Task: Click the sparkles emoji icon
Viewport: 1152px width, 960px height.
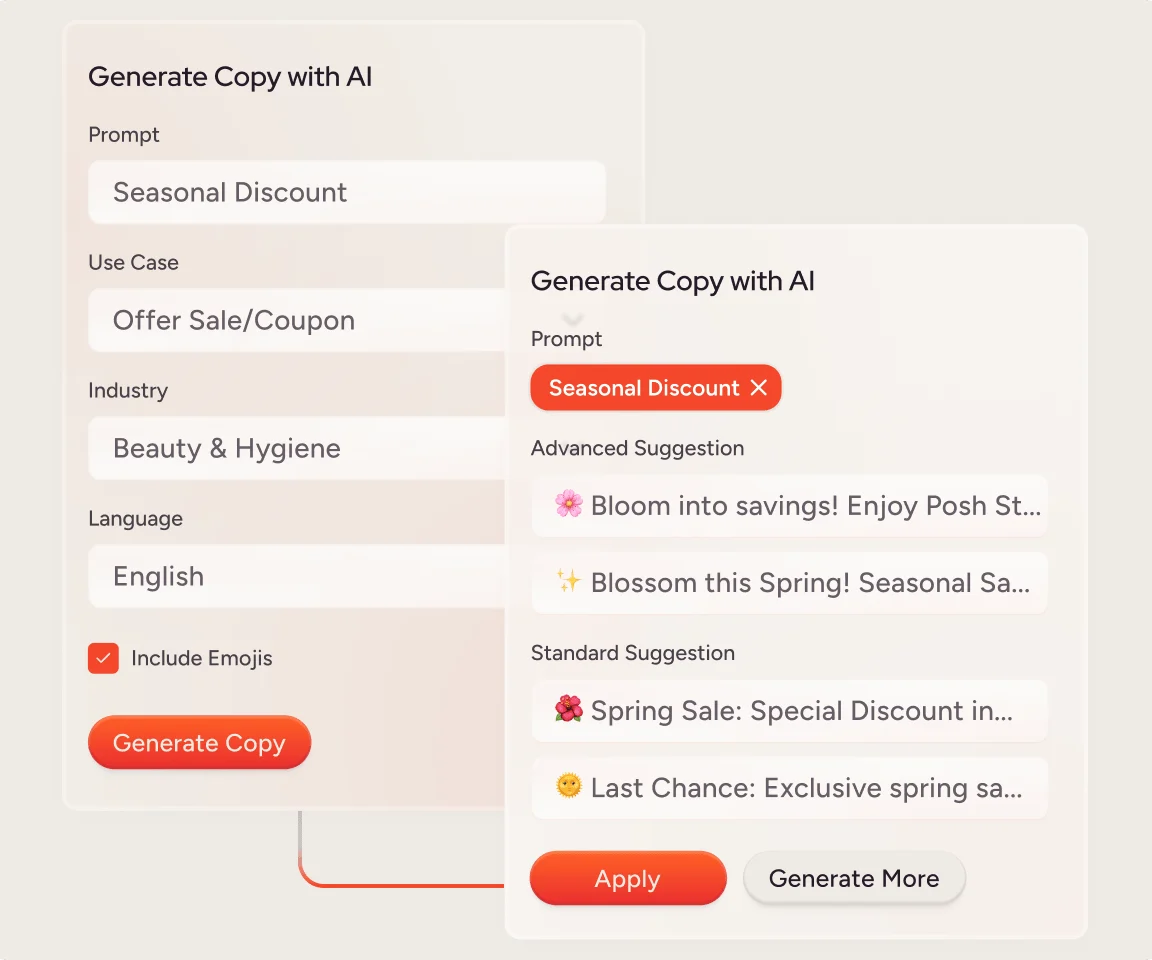Action: (568, 581)
